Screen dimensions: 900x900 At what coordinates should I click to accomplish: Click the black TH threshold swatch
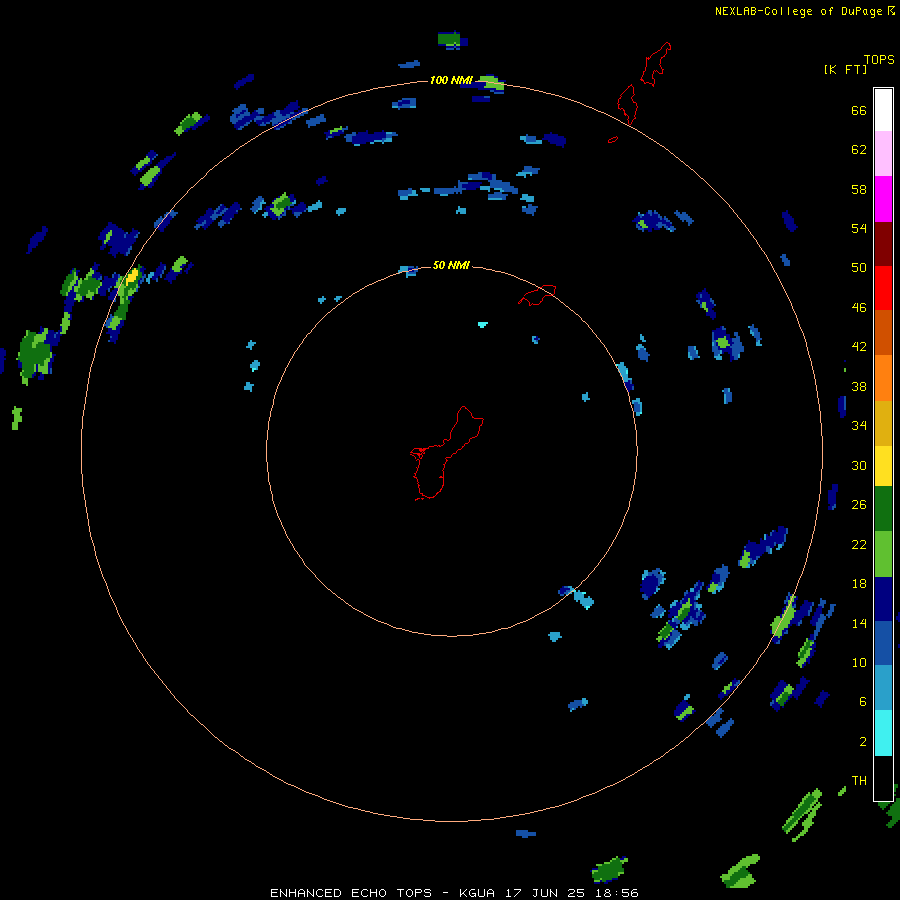pos(883,778)
